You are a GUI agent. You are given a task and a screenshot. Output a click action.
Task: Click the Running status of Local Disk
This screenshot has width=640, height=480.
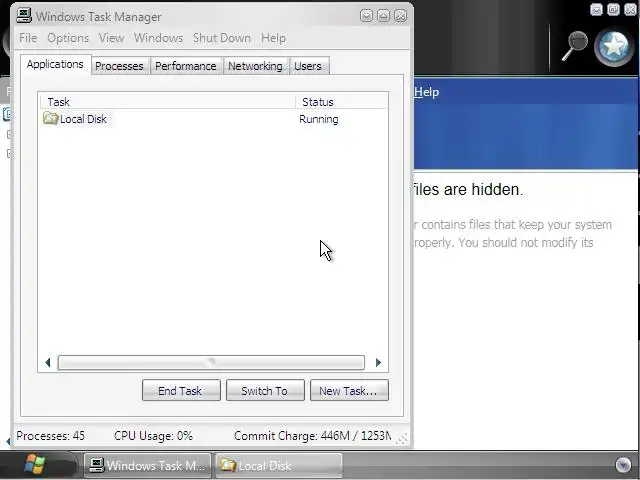pyautogui.click(x=319, y=119)
